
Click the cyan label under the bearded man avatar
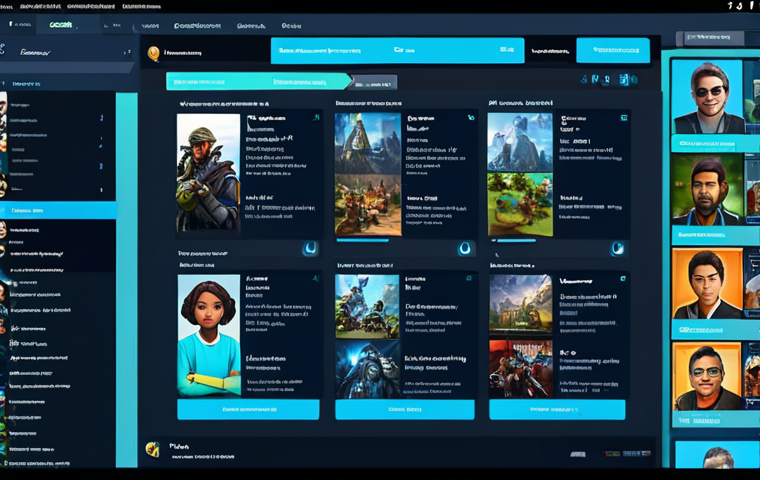point(715,235)
